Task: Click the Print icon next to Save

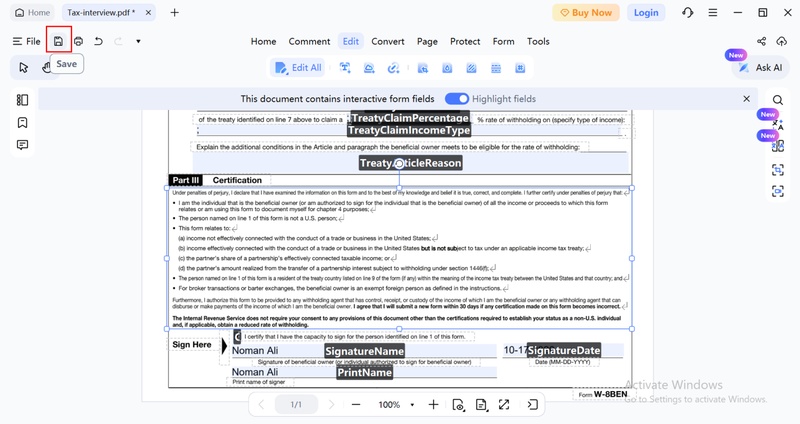Action: point(78,41)
